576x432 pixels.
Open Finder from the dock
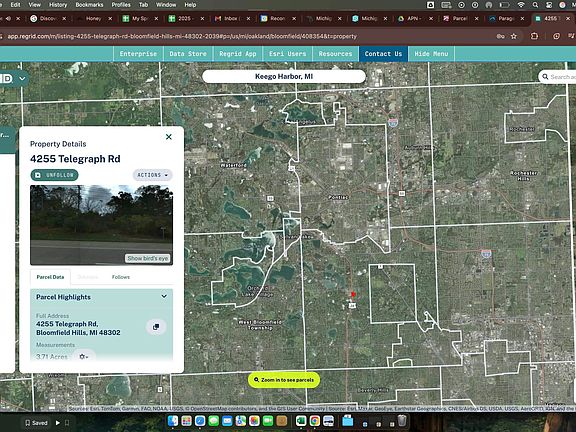tap(173, 421)
